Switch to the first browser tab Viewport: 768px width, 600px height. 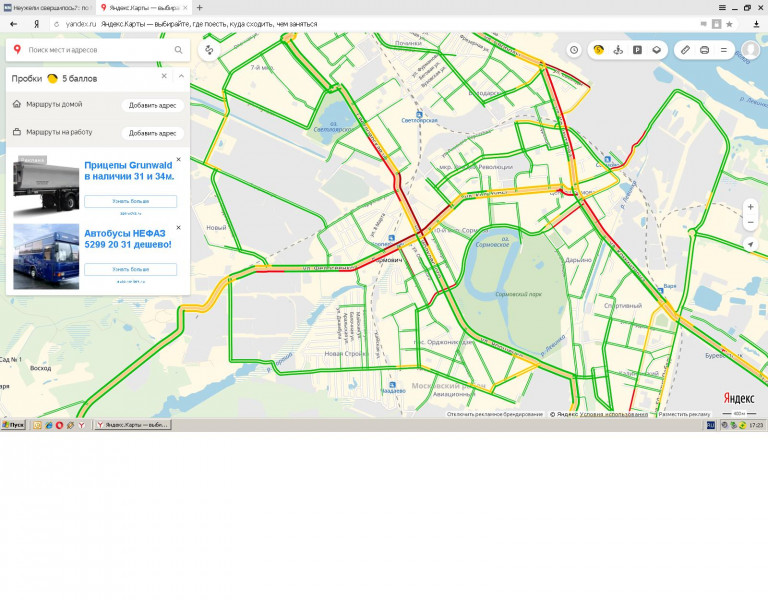click(47, 8)
